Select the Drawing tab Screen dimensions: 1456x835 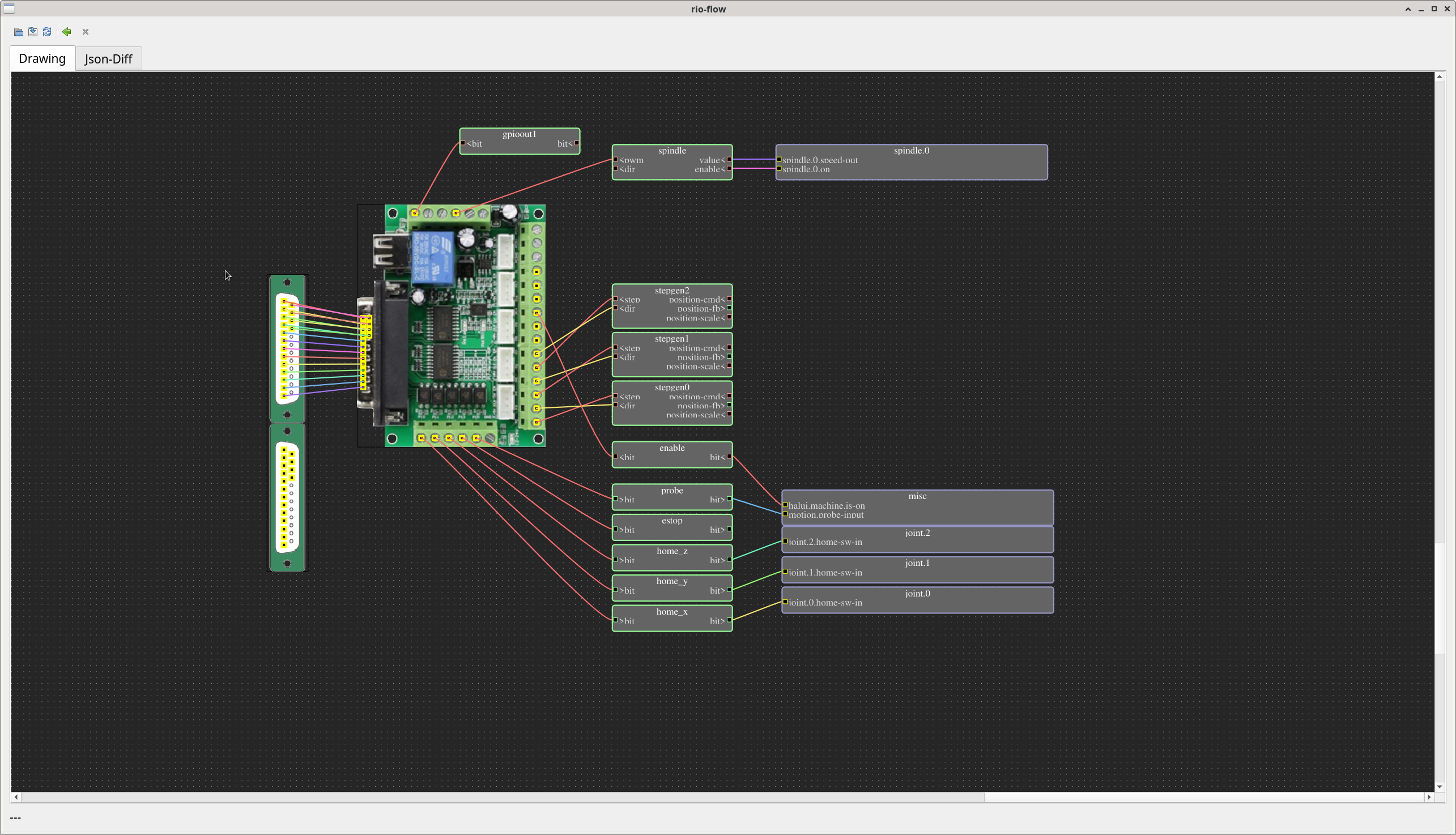pos(42,58)
